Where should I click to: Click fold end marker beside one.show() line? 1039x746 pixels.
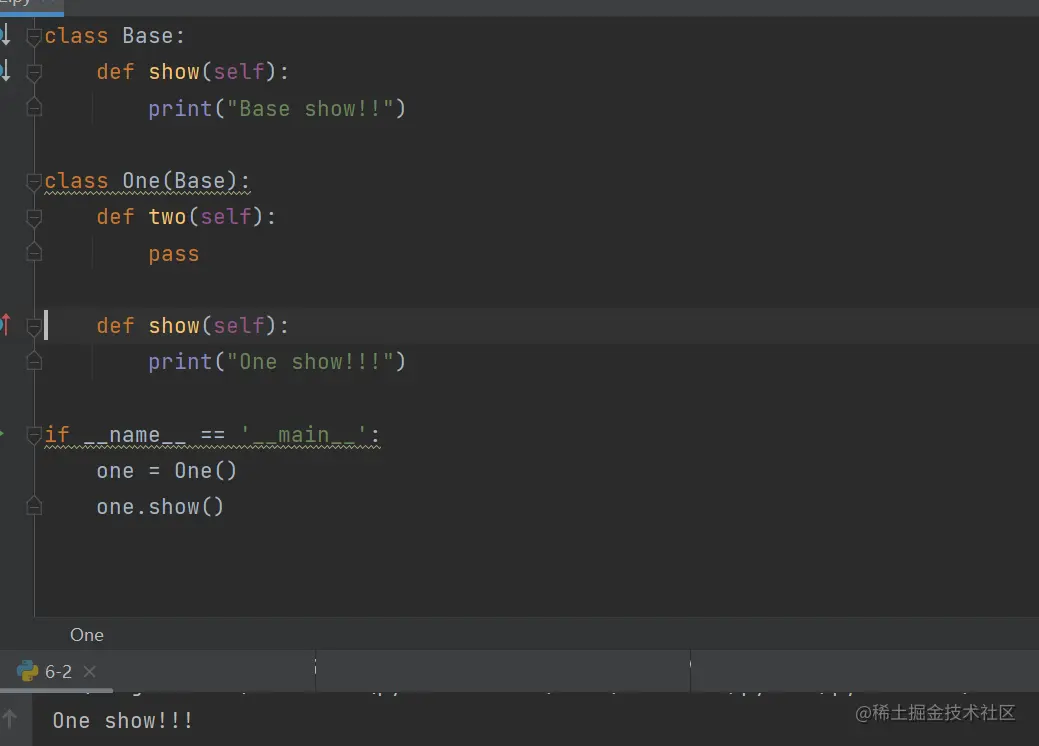point(34,507)
